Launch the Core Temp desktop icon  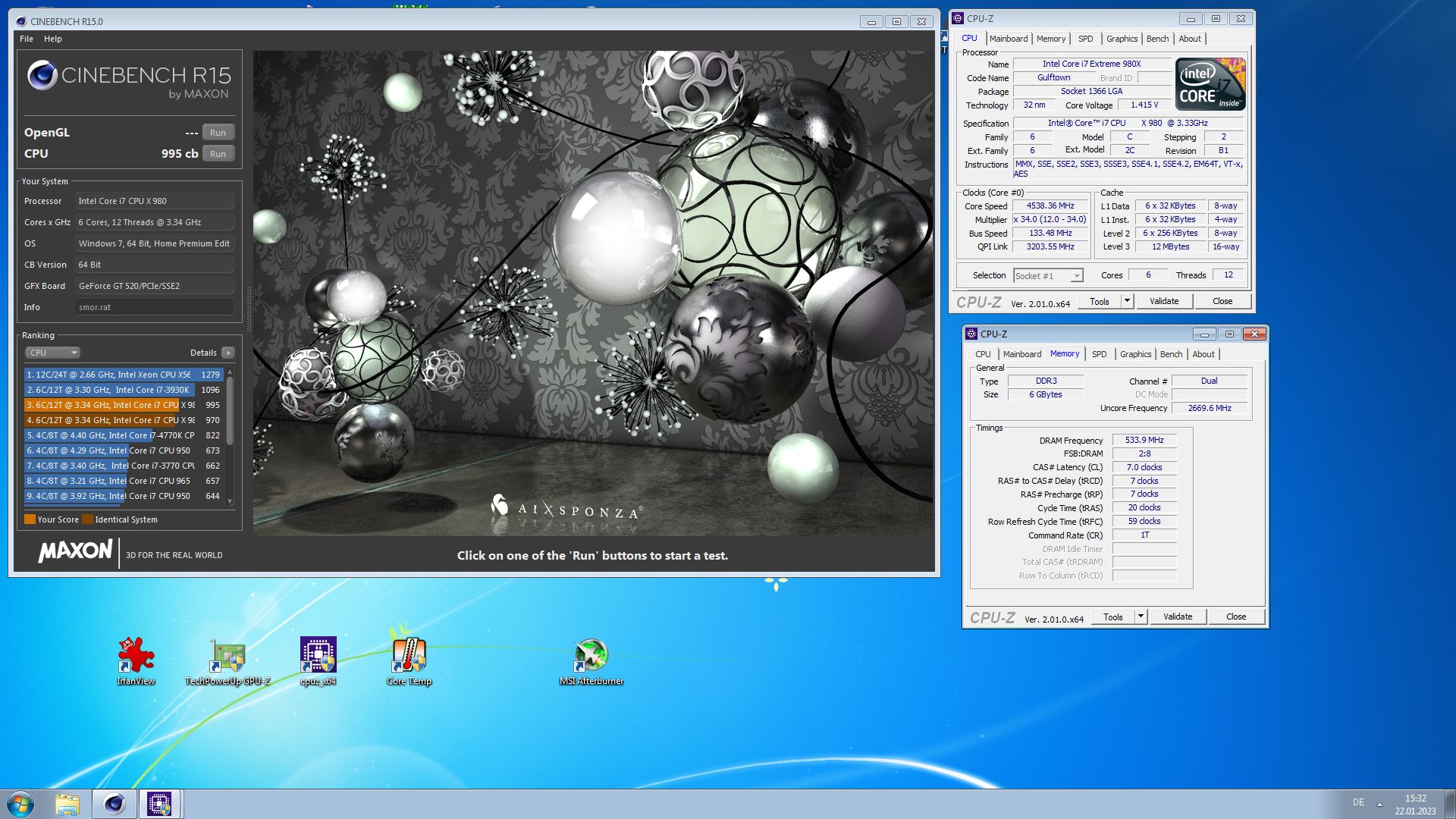(x=409, y=661)
